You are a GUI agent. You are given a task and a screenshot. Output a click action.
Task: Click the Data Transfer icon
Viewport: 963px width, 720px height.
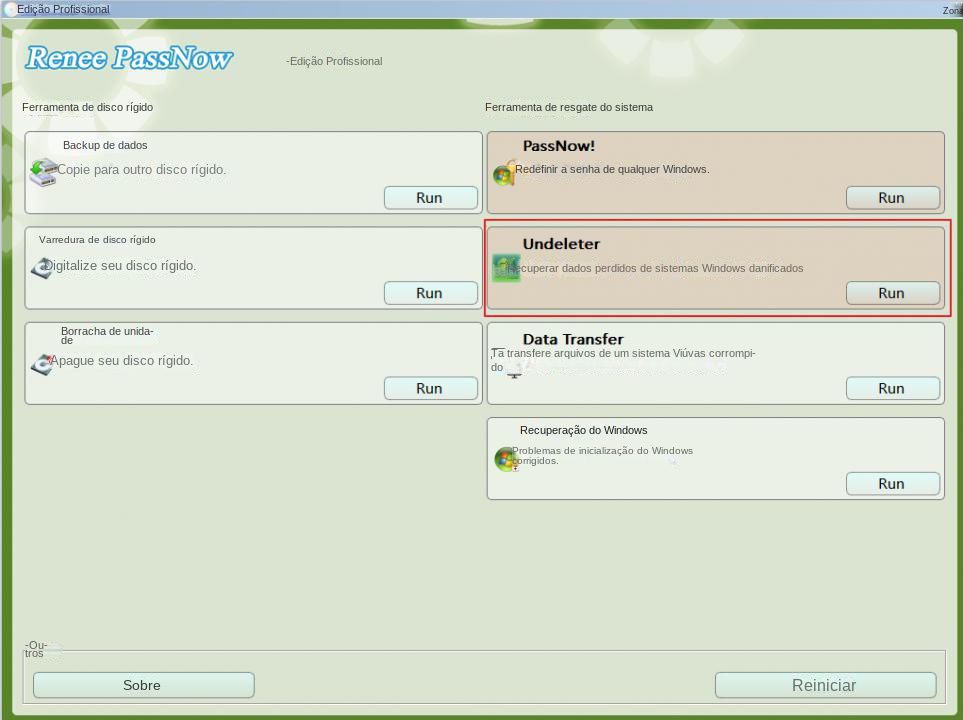(514, 372)
